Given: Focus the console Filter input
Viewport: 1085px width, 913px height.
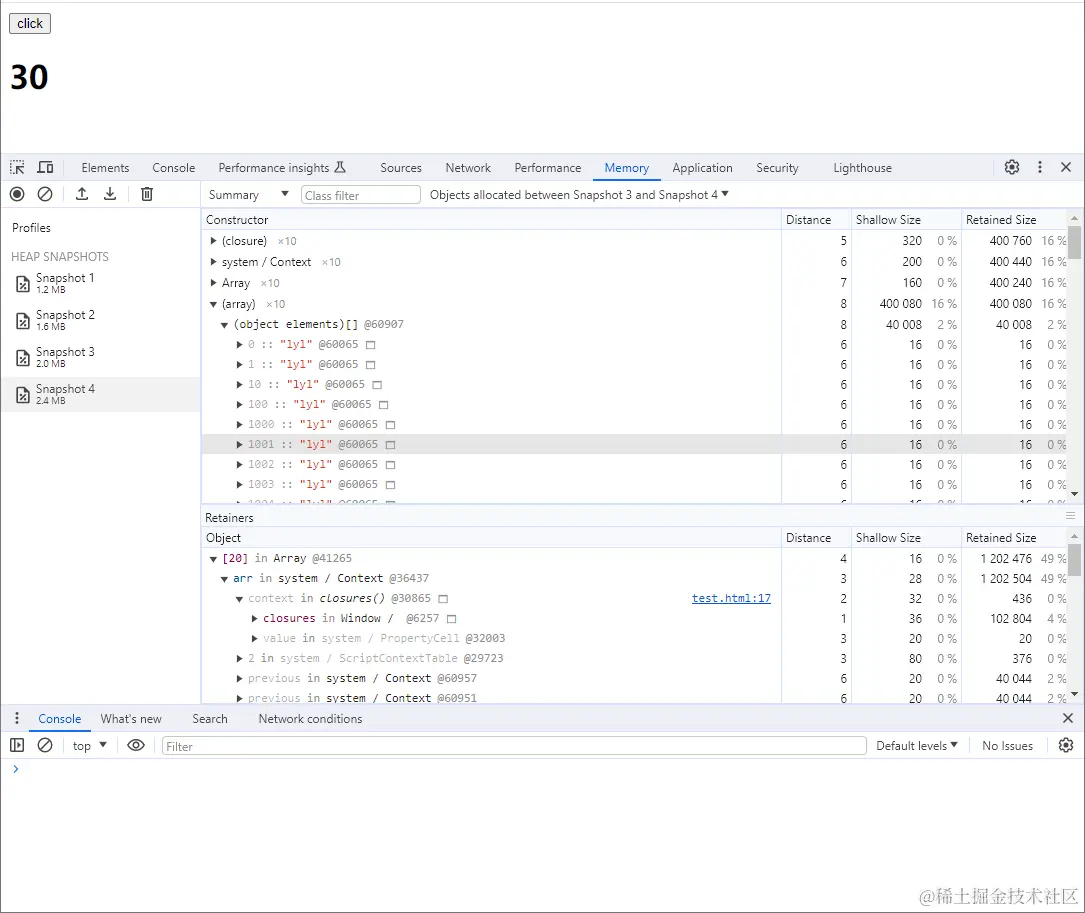Looking at the screenshot, I should [x=514, y=746].
